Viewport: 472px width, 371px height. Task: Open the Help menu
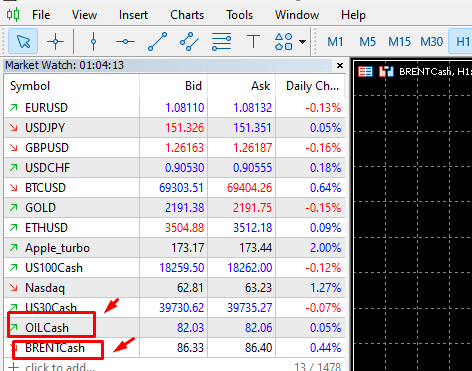[353, 15]
